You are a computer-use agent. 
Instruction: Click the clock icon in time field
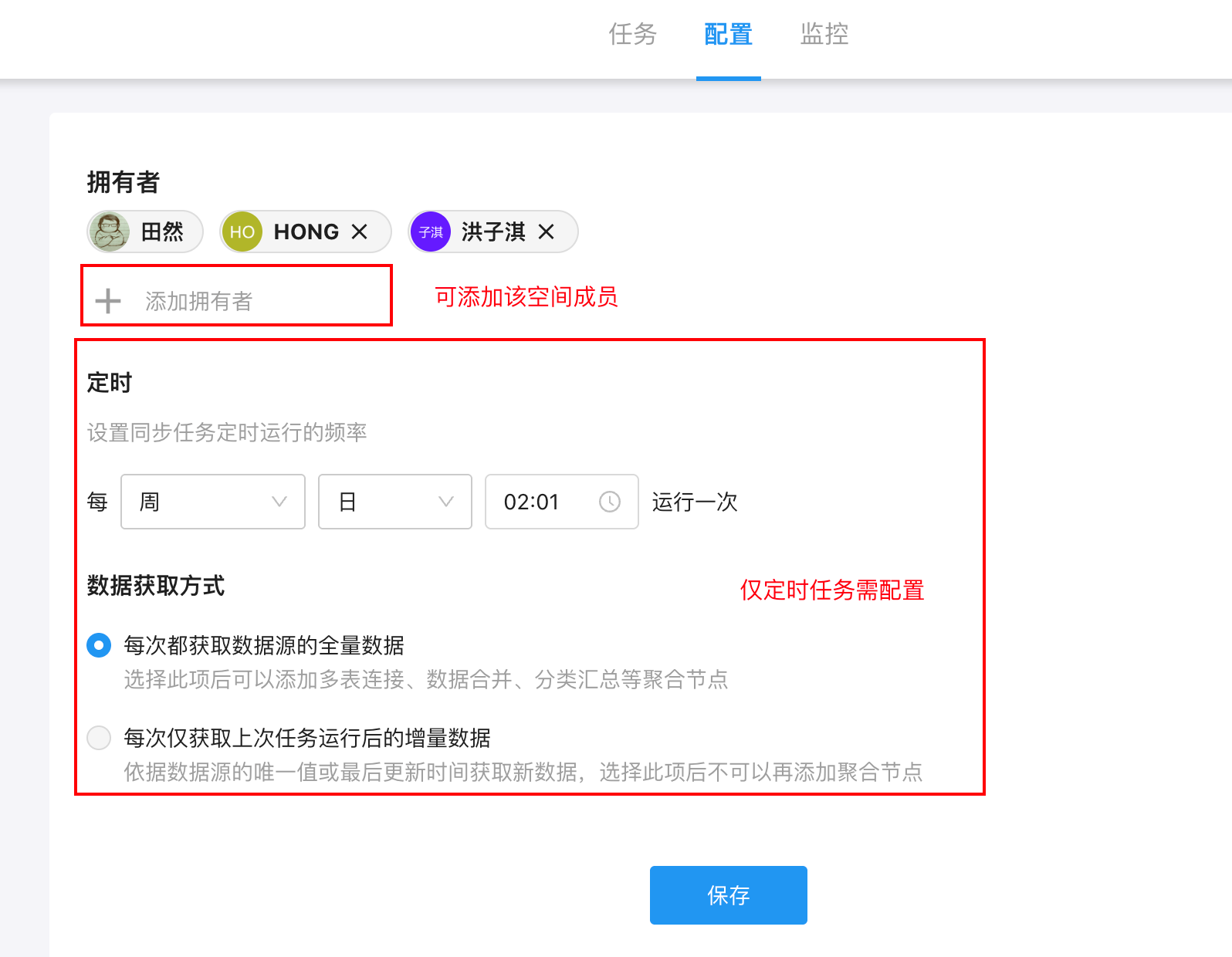(610, 502)
